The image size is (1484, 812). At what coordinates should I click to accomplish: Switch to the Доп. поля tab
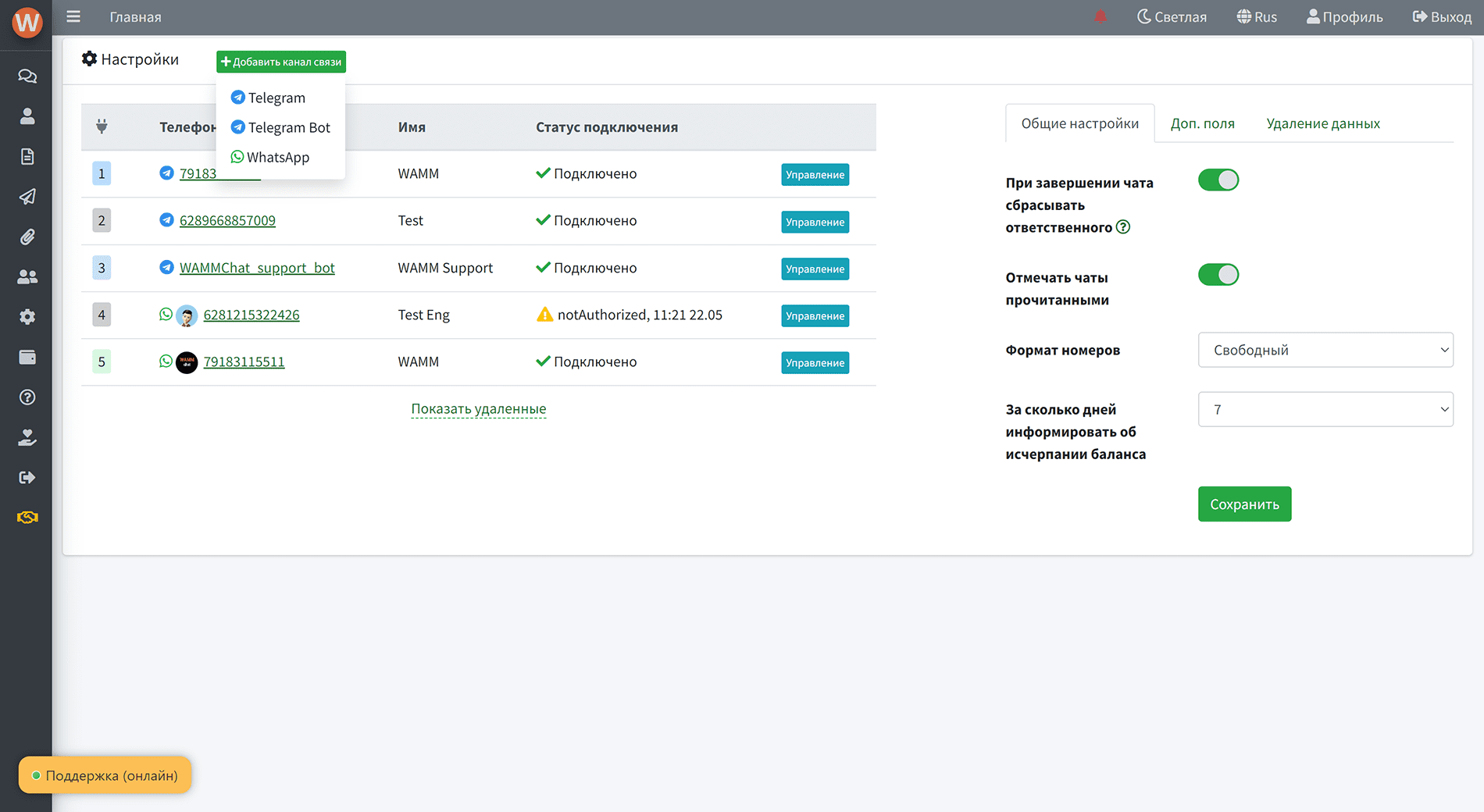1202,123
